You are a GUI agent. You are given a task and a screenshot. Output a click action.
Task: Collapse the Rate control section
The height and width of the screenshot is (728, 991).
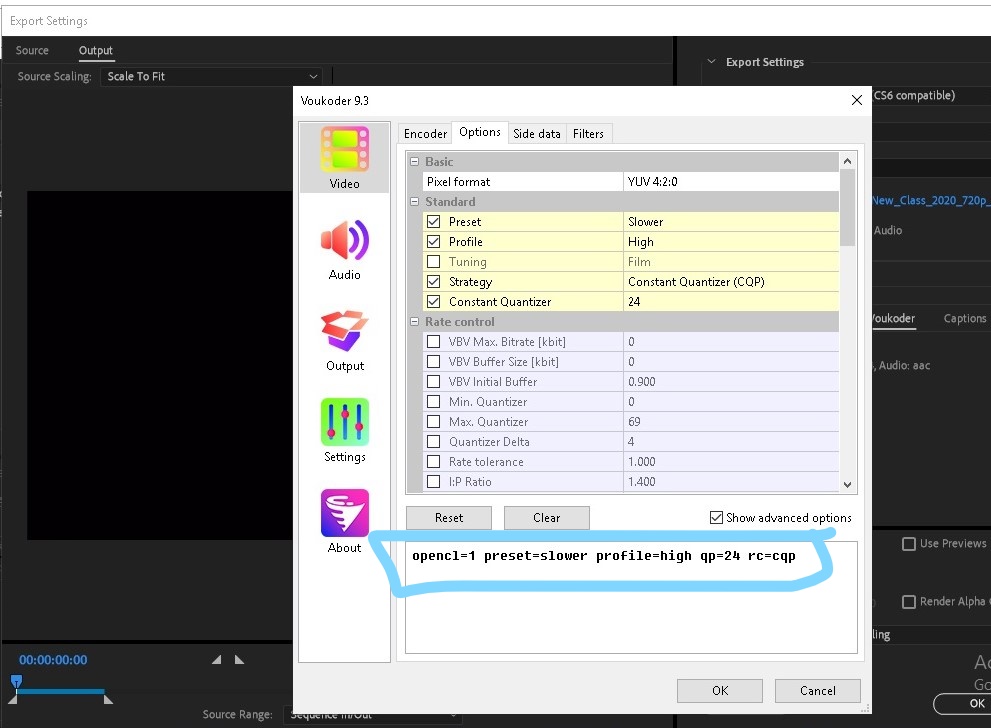[x=415, y=322]
